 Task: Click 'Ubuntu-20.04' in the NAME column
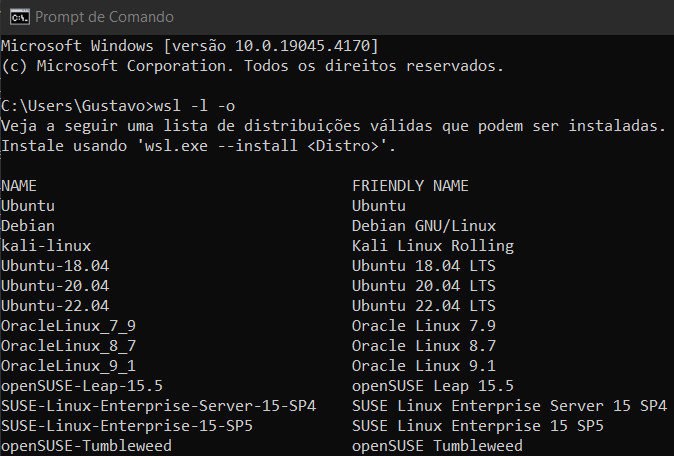pos(55,286)
